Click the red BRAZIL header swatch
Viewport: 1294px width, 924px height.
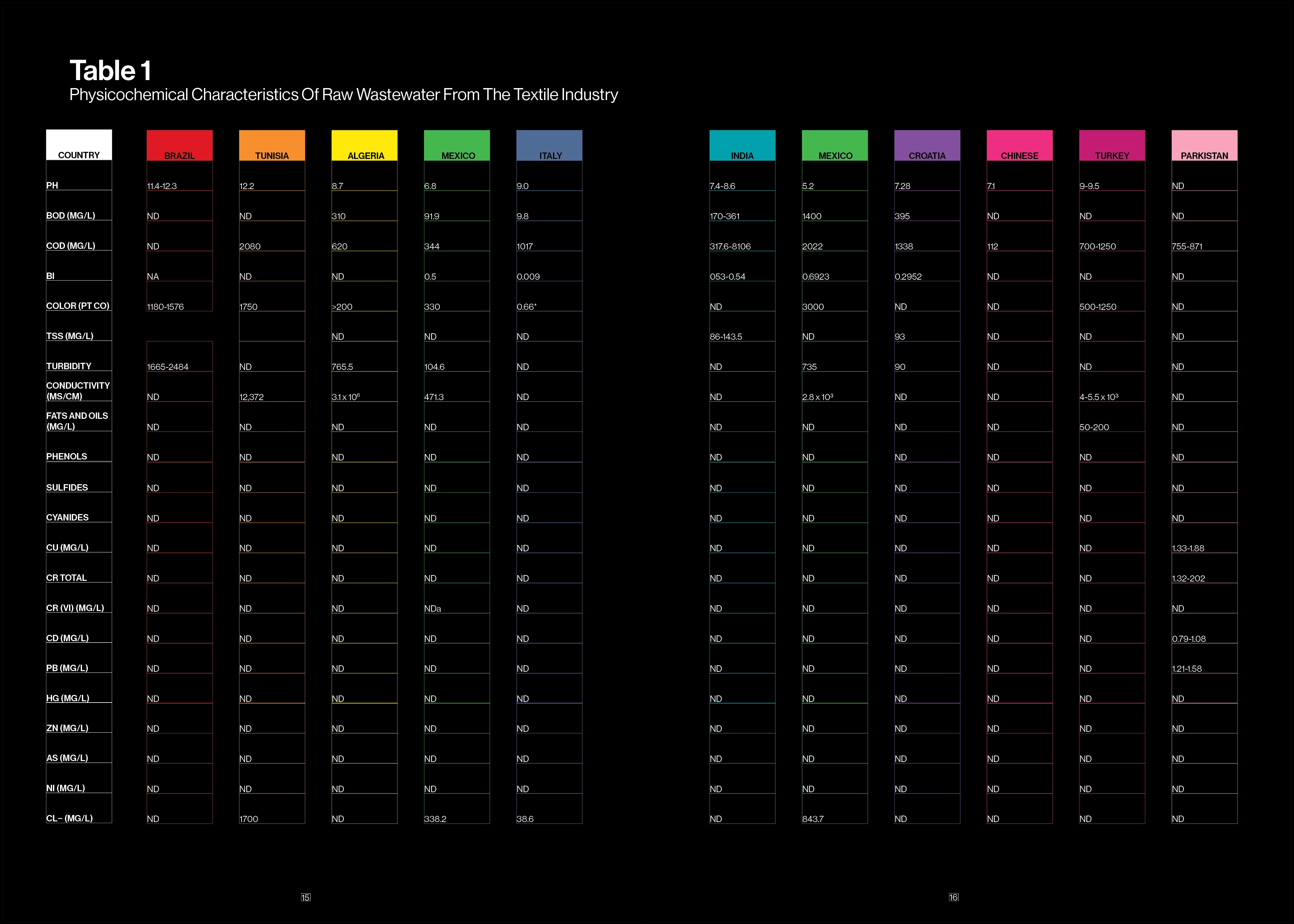coord(179,145)
